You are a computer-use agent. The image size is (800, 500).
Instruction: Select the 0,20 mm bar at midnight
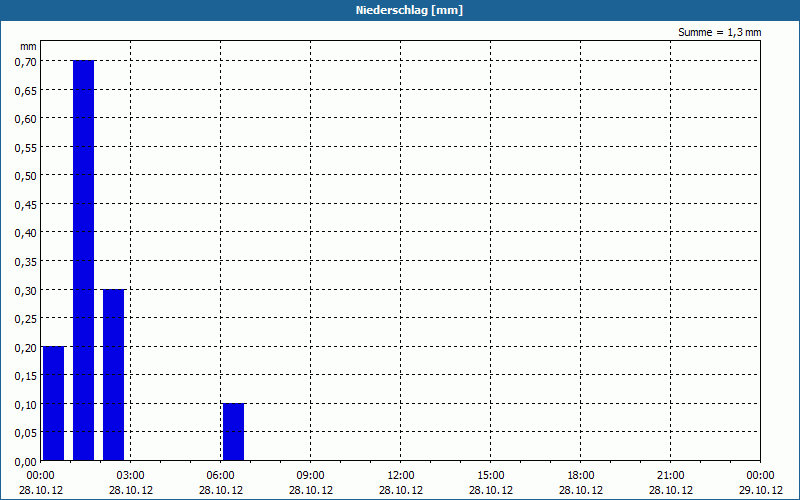tap(54, 404)
